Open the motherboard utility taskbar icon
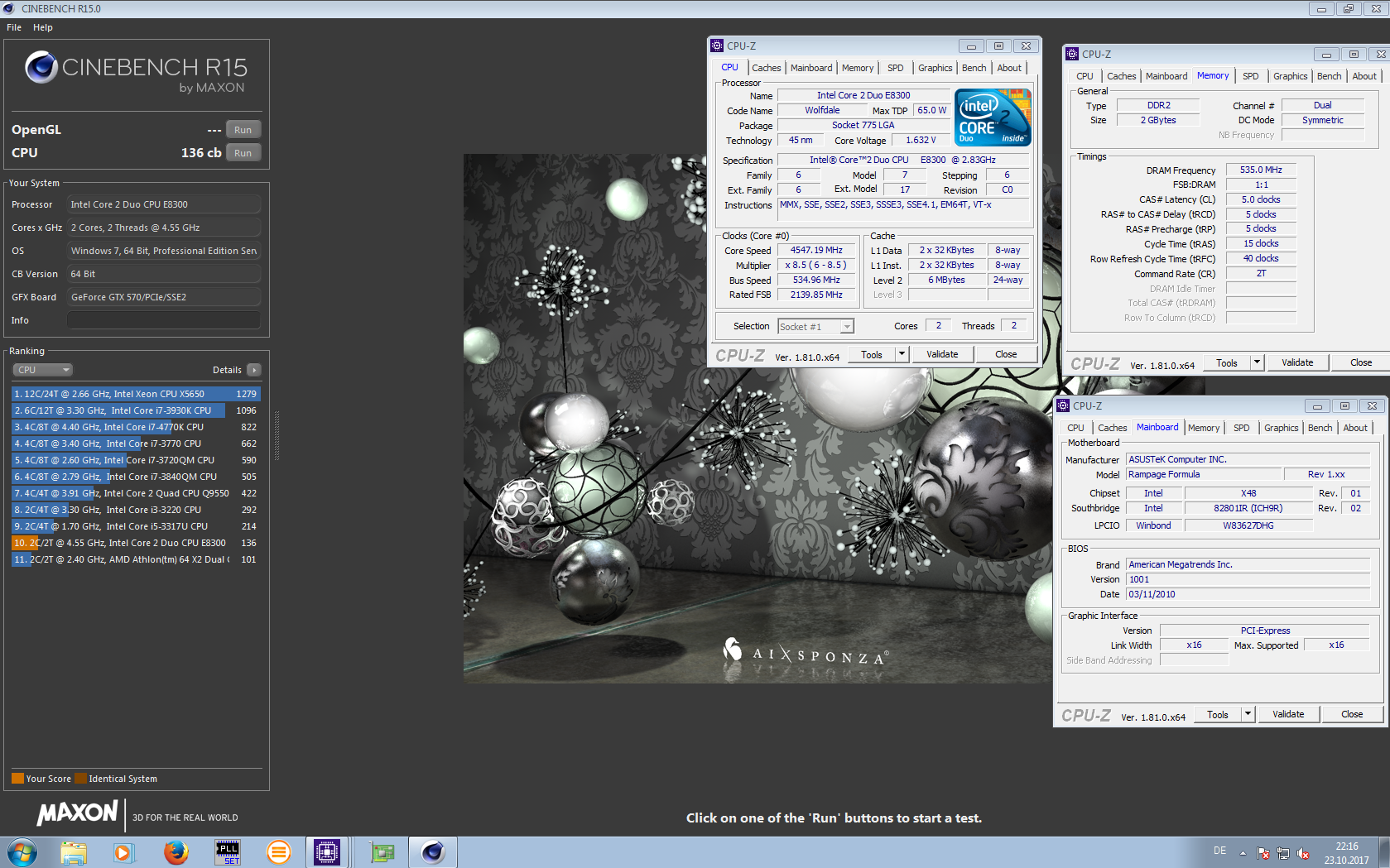Viewport: 1390px width, 868px height. pos(382,851)
